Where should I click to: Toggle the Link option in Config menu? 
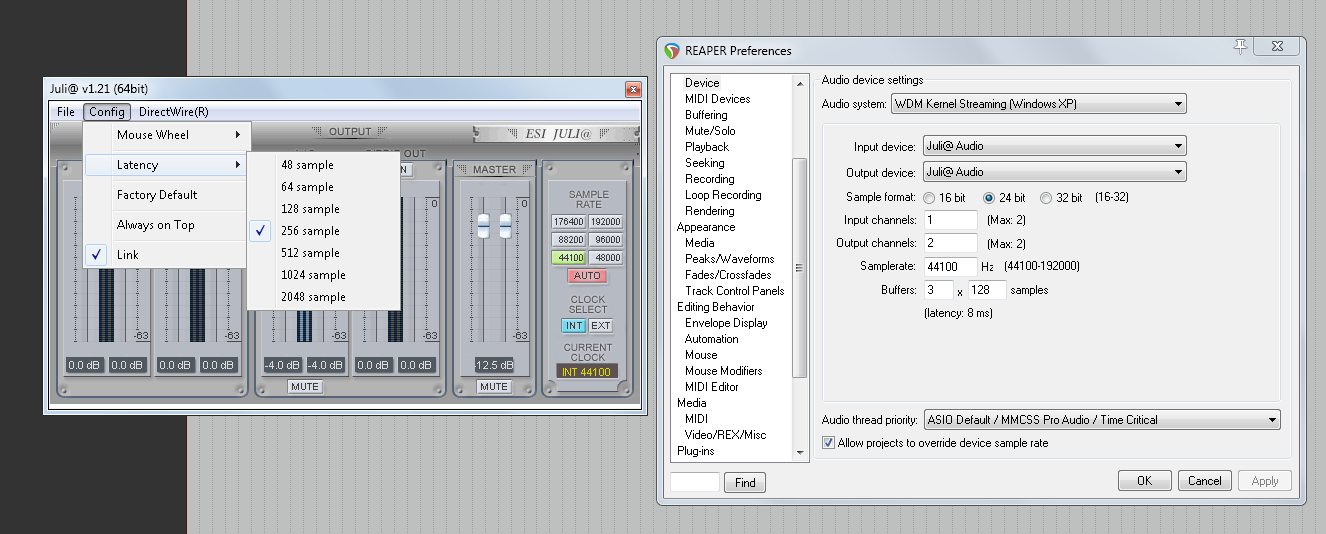click(x=167, y=255)
